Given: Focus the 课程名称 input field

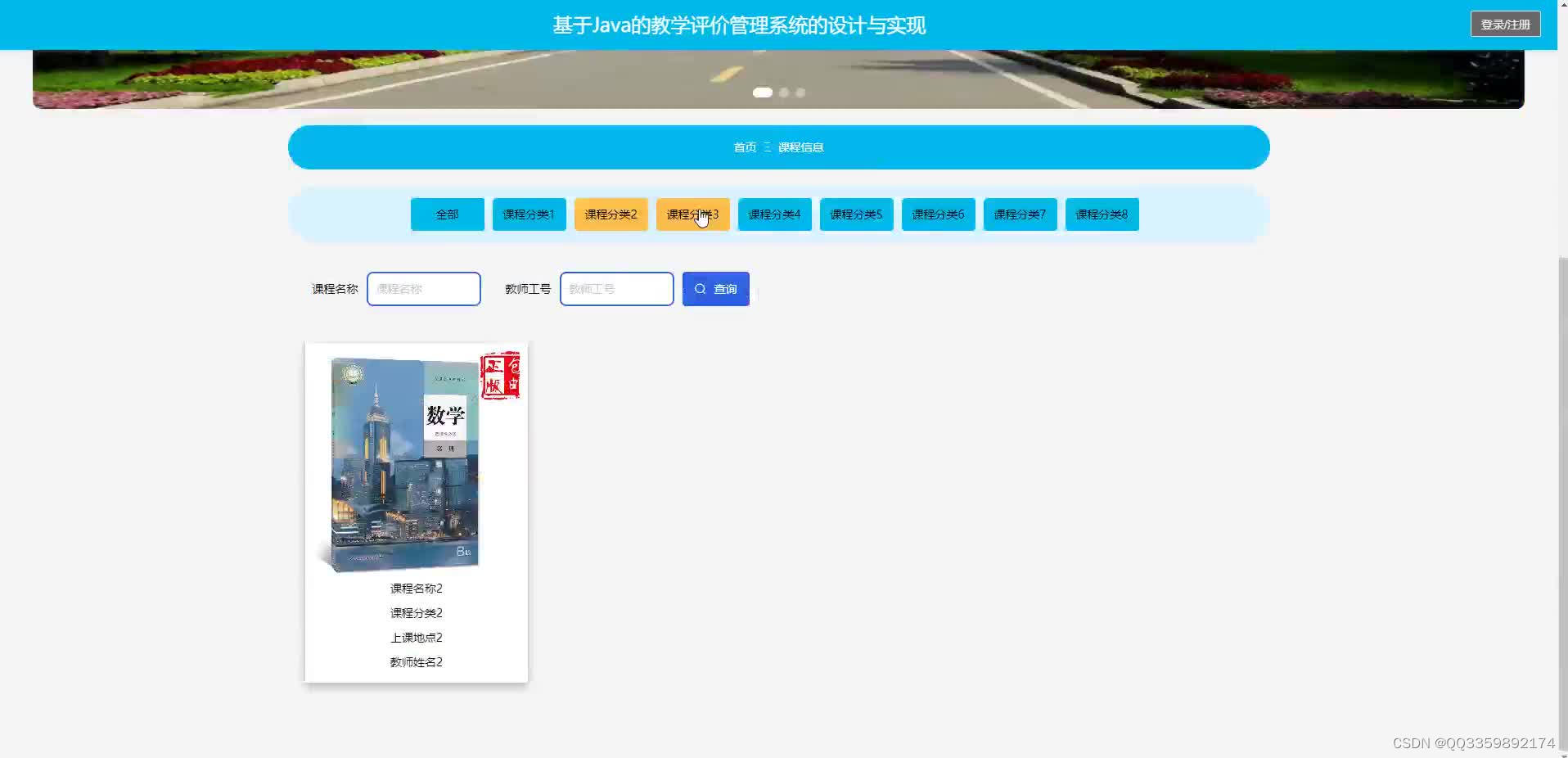Looking at the screenshot, I should coord(424,289).
